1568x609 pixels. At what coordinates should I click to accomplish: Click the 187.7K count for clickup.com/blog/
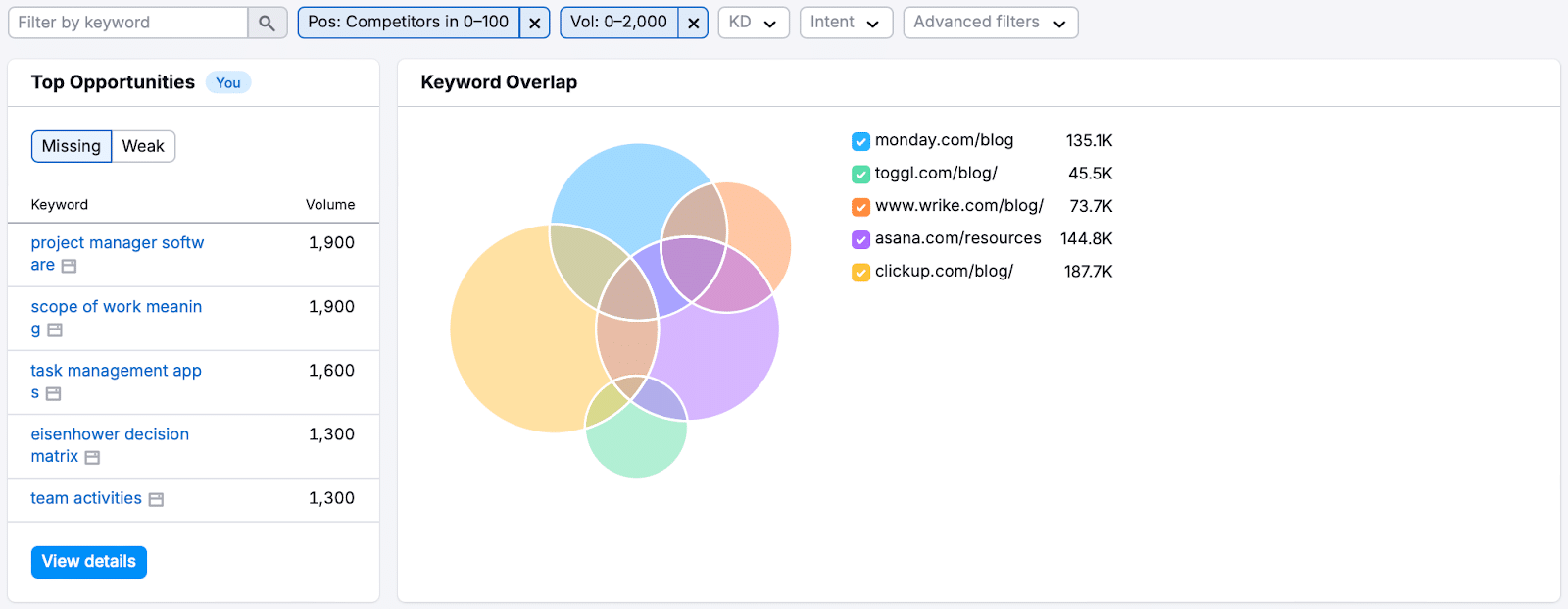pyautogui.click(x=1088, y=272)
